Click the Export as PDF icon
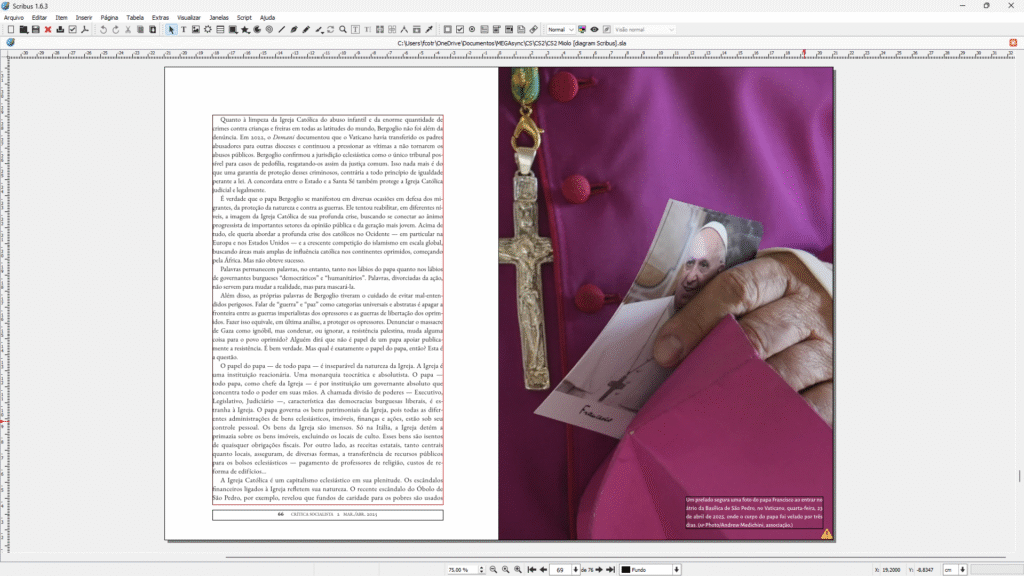The width and height of the screenshot is (1024, 576). (85, 29)
